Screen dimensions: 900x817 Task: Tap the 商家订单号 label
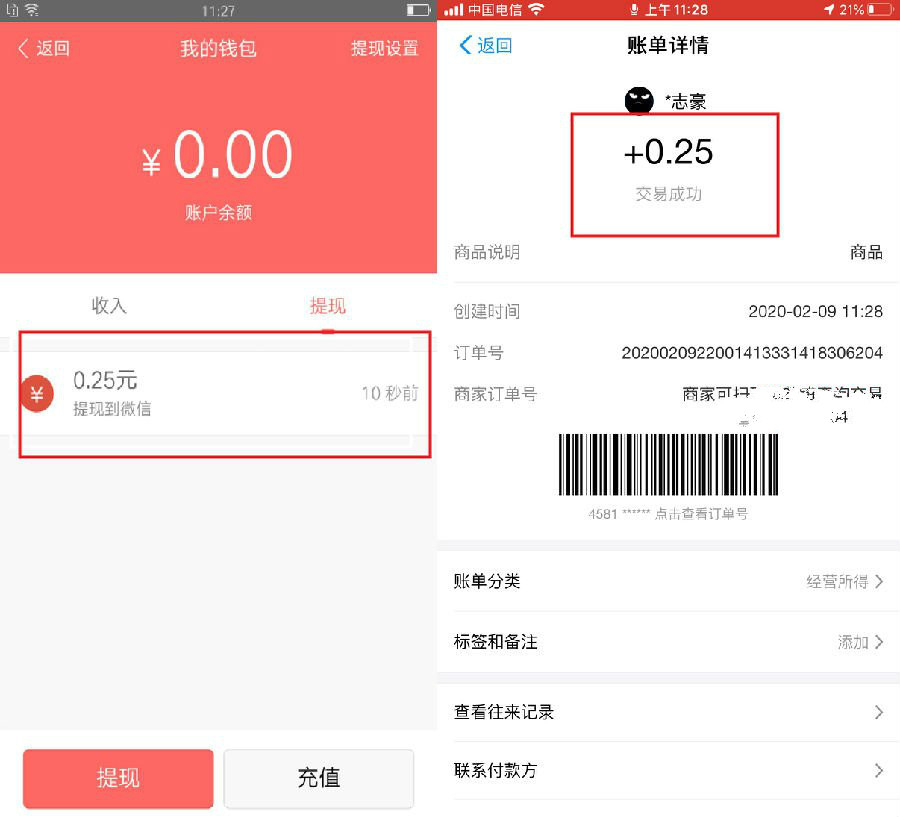click(x=495, y=394)
